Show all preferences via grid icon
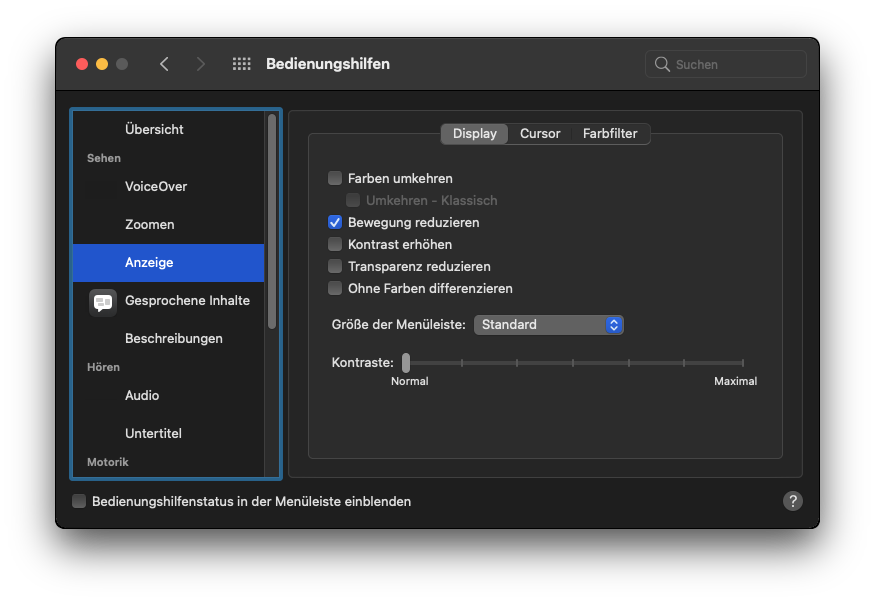The width and height of the screenshot is (875, 602). (x=241, y=64)
